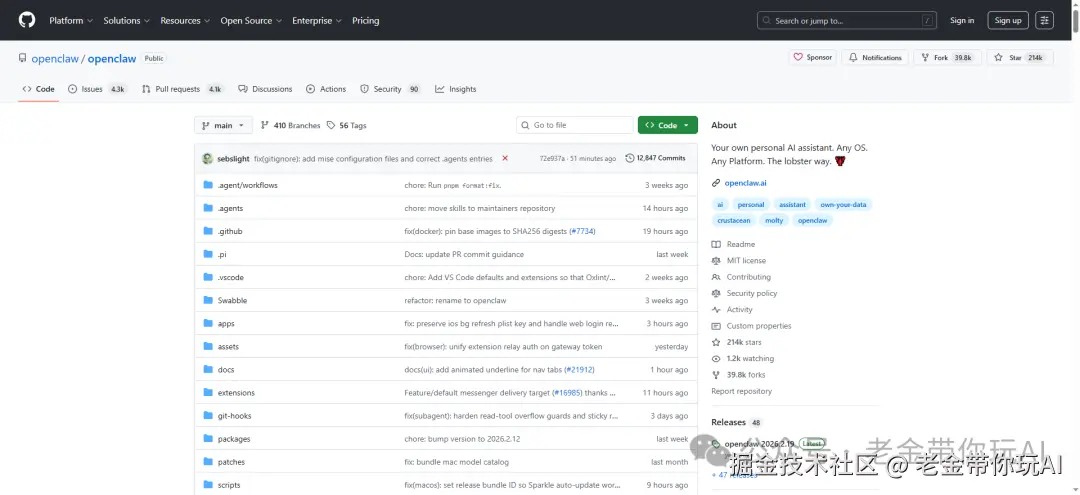1080x495 pixels.
Task: Open the packages folder
Action: pyautogui.click(x=234, y=439)
